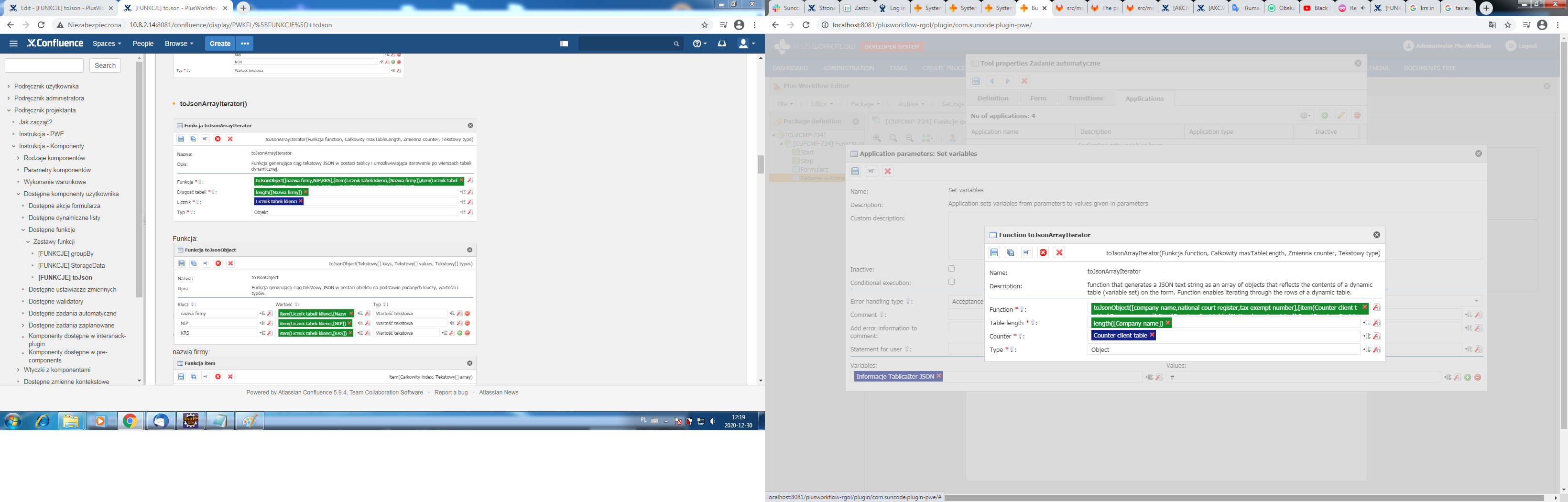This screenshot has height=502, width=1568.
Task: Click the blue save icon in Function toJsonArrayIterator dialog
Action: tap(994, 252)
